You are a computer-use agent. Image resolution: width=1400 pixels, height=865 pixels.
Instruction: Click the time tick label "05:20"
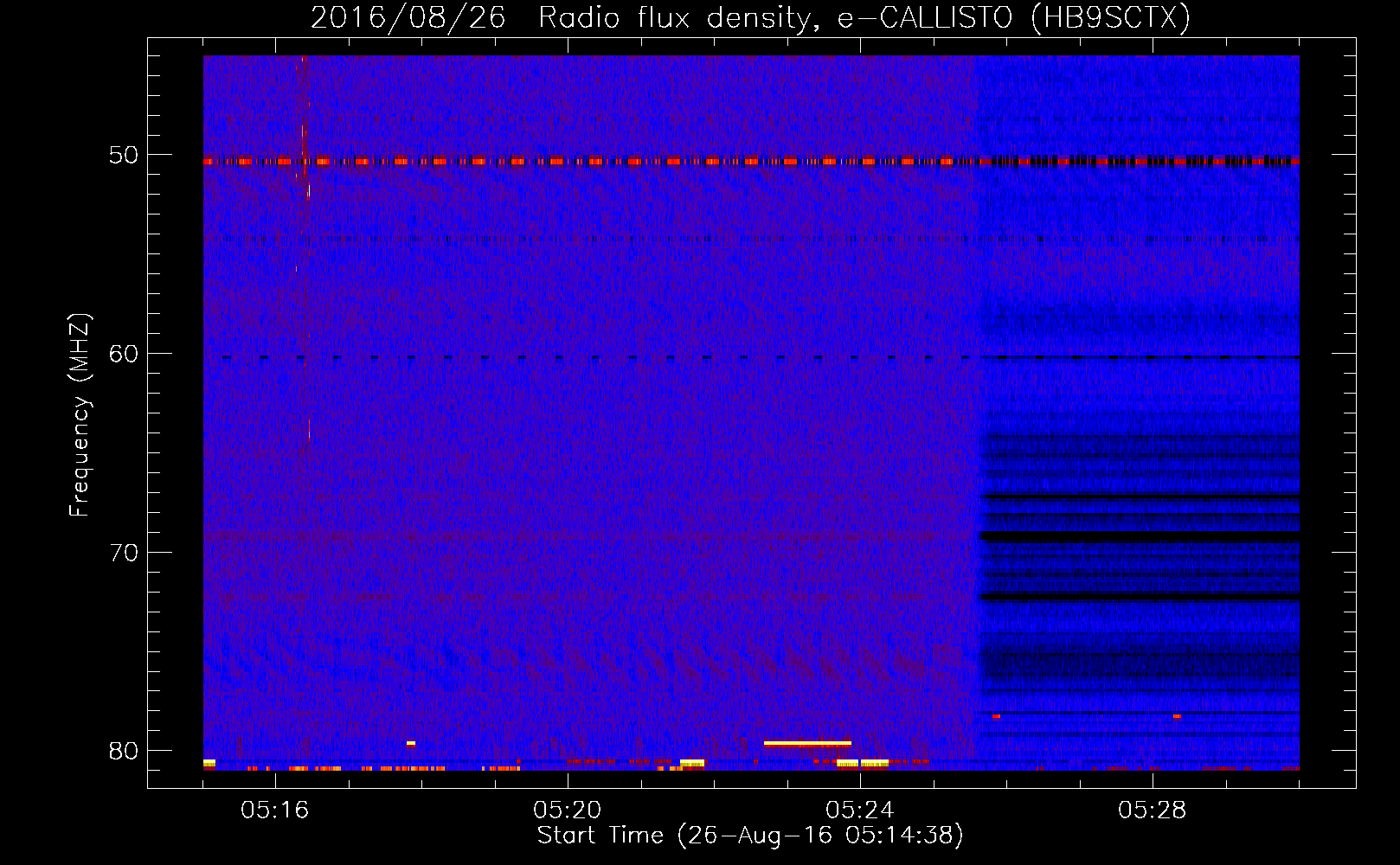(568, 811)
